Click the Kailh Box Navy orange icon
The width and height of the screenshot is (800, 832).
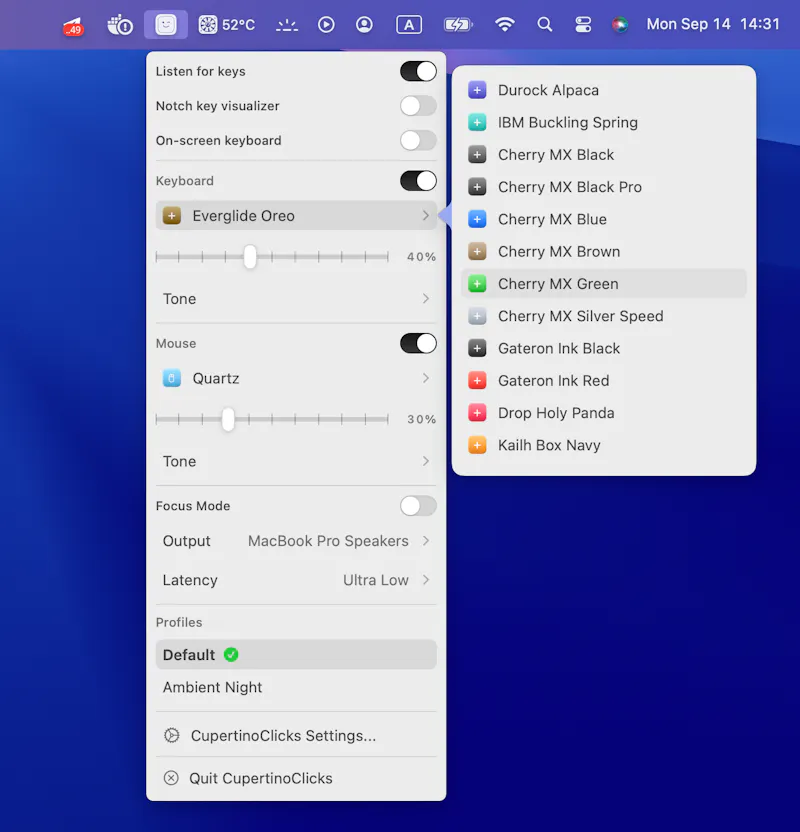pyautogui.click(x=477, y=445)
